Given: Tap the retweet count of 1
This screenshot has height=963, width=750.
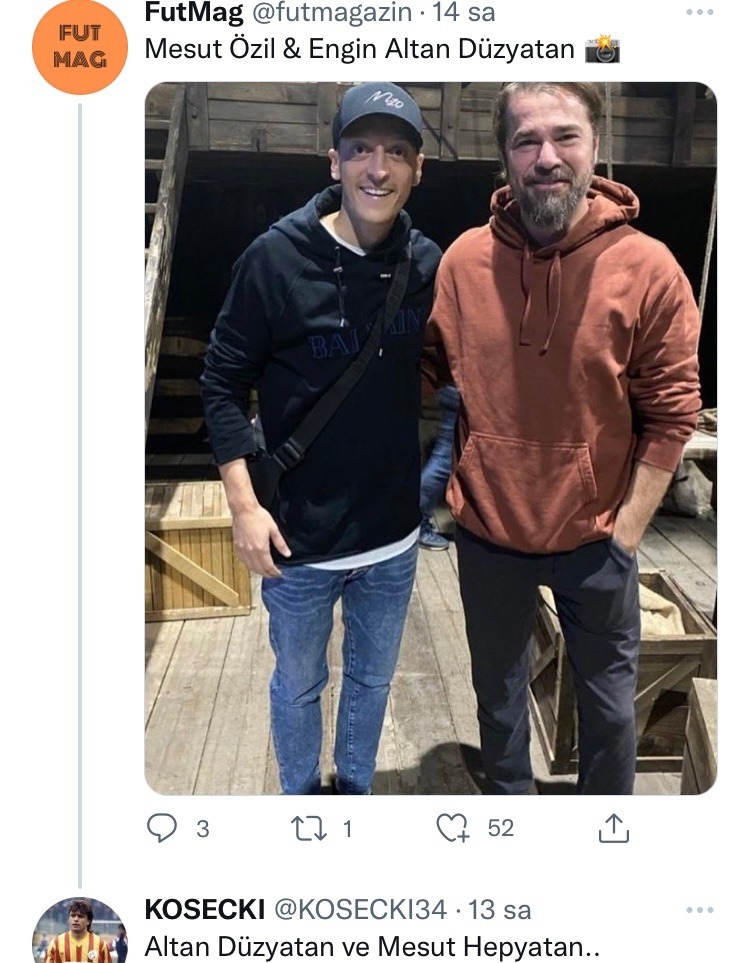Looking at the screenshot, I should (347, 827).
